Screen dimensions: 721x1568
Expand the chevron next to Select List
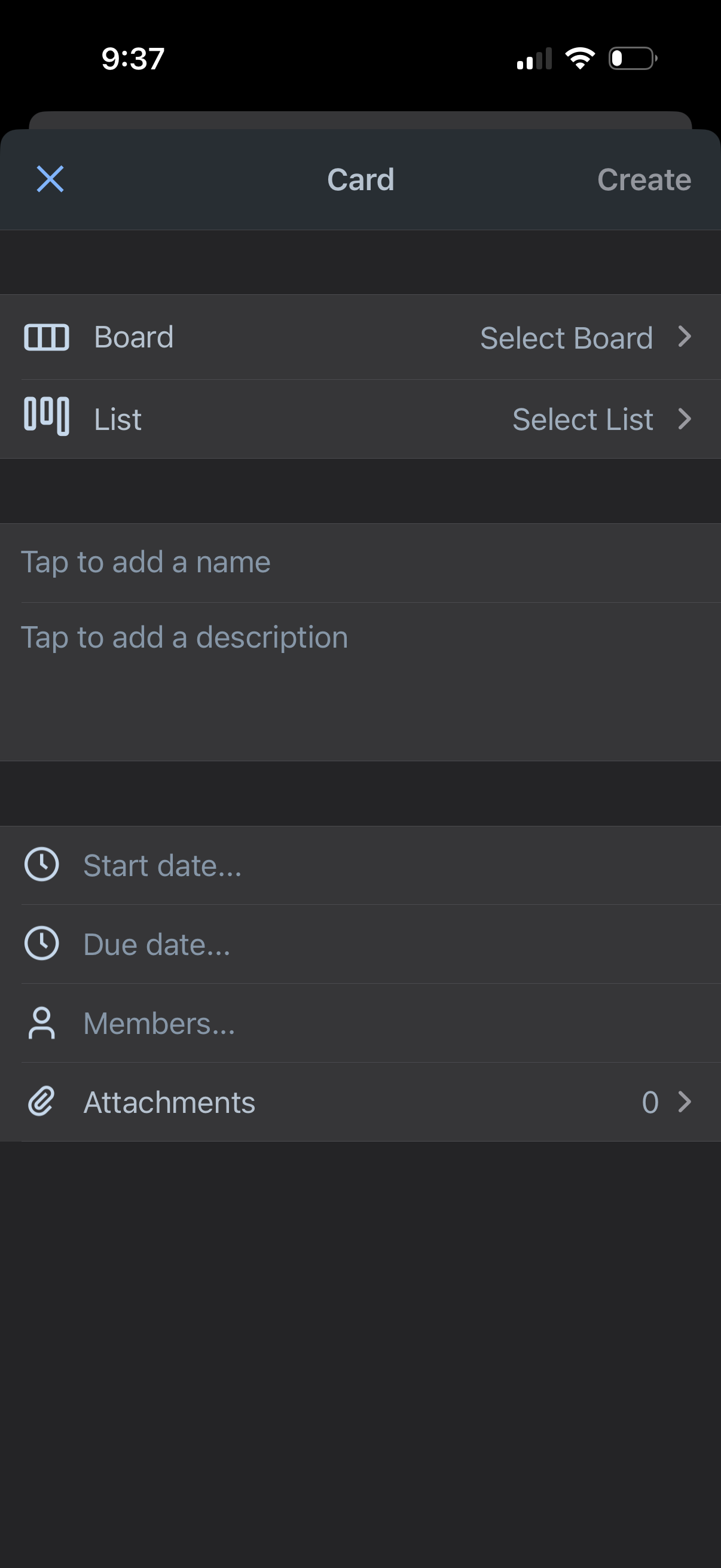click(685, 419)
